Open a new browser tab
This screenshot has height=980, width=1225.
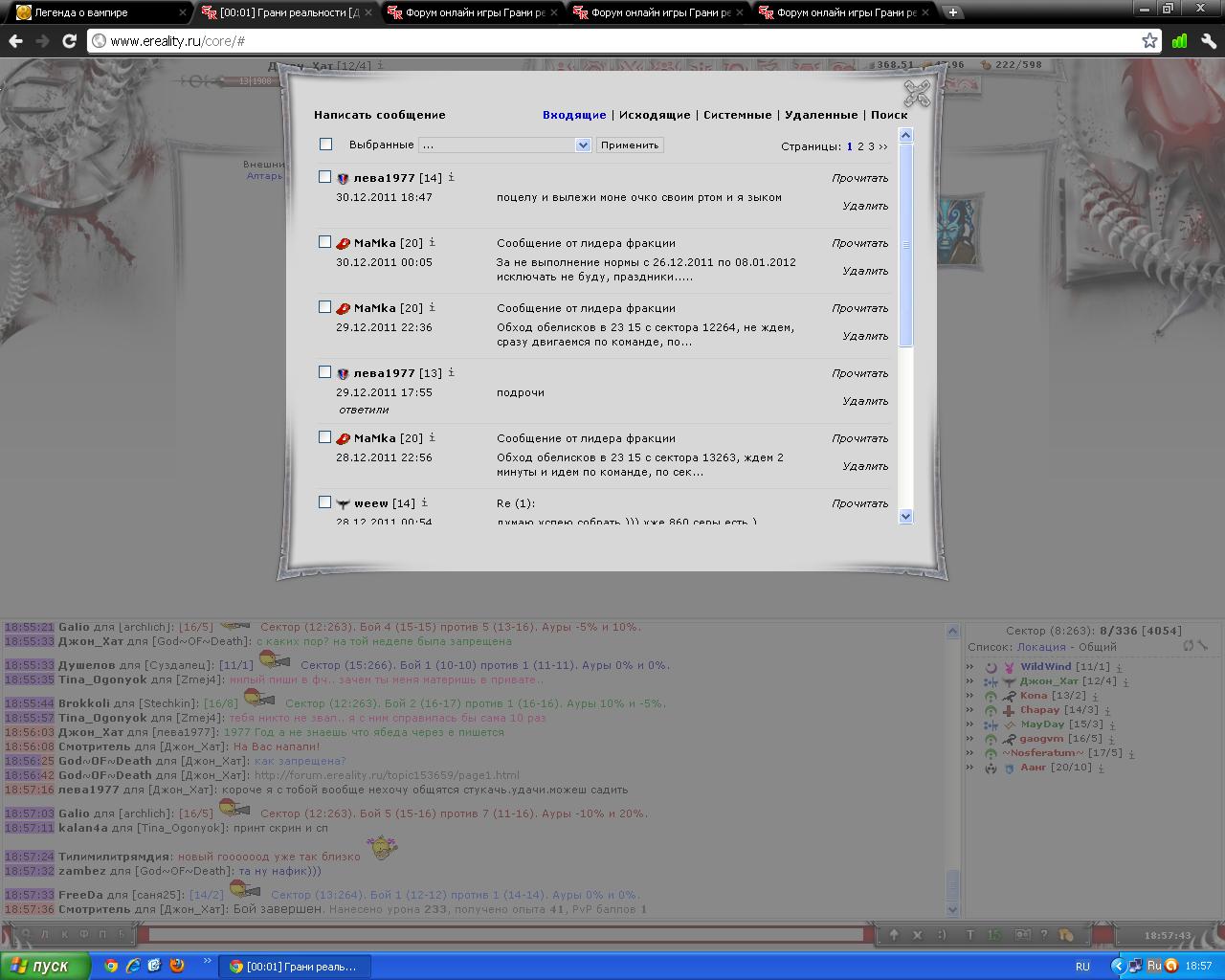[x=953, y=12]
